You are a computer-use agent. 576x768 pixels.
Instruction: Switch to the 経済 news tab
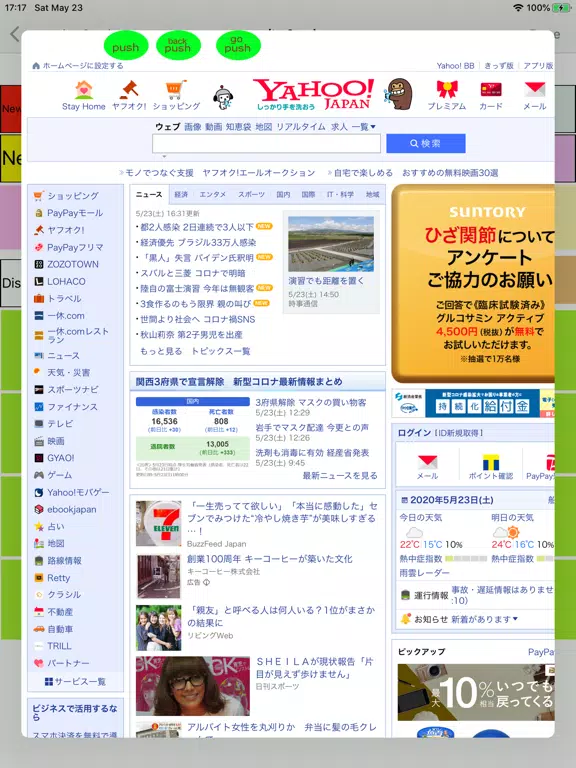pos(181,194)
